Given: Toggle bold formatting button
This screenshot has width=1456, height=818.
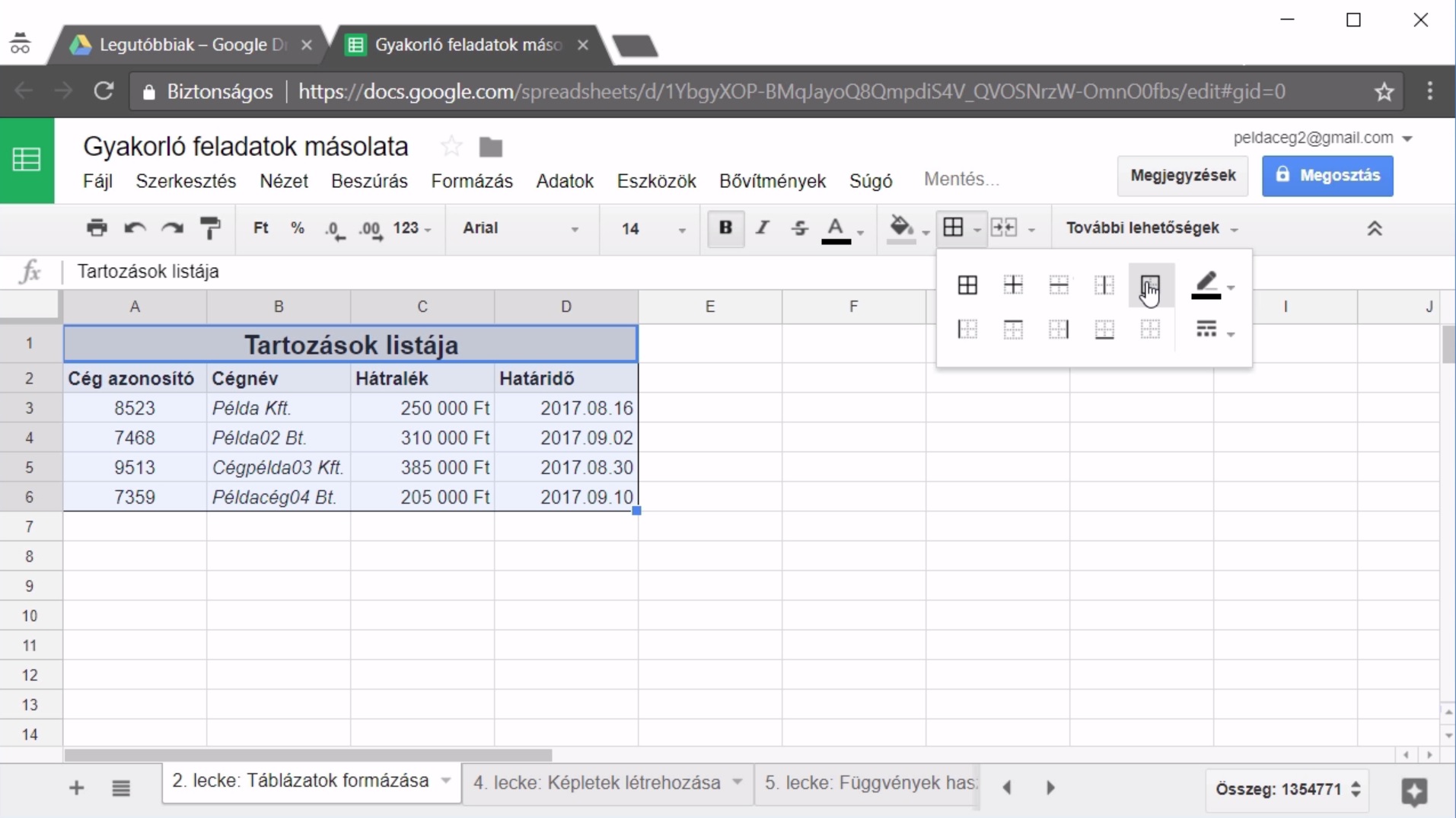Looking at the screenshot, I should coord(725,228).
